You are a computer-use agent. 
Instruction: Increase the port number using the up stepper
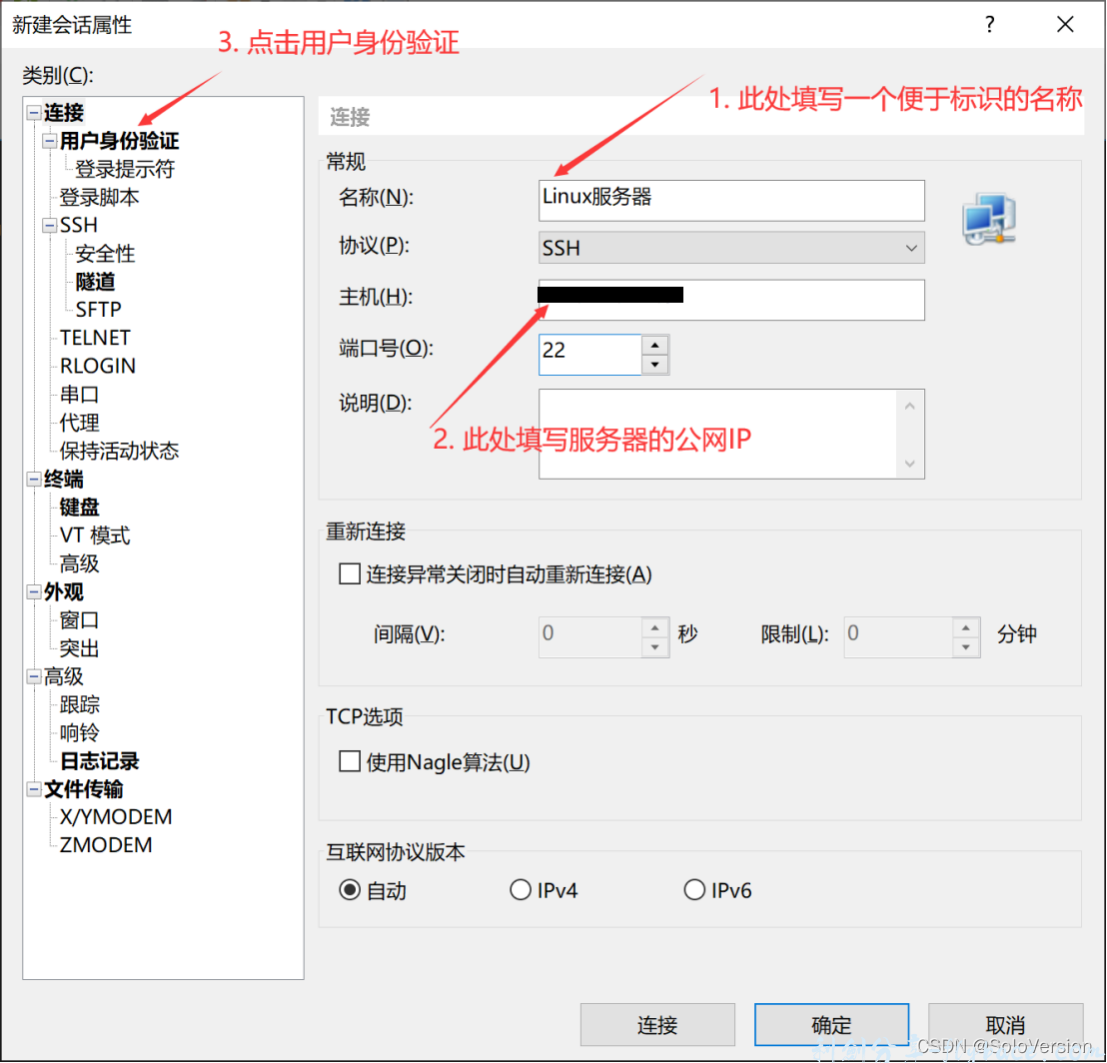(x=655, y=345)
